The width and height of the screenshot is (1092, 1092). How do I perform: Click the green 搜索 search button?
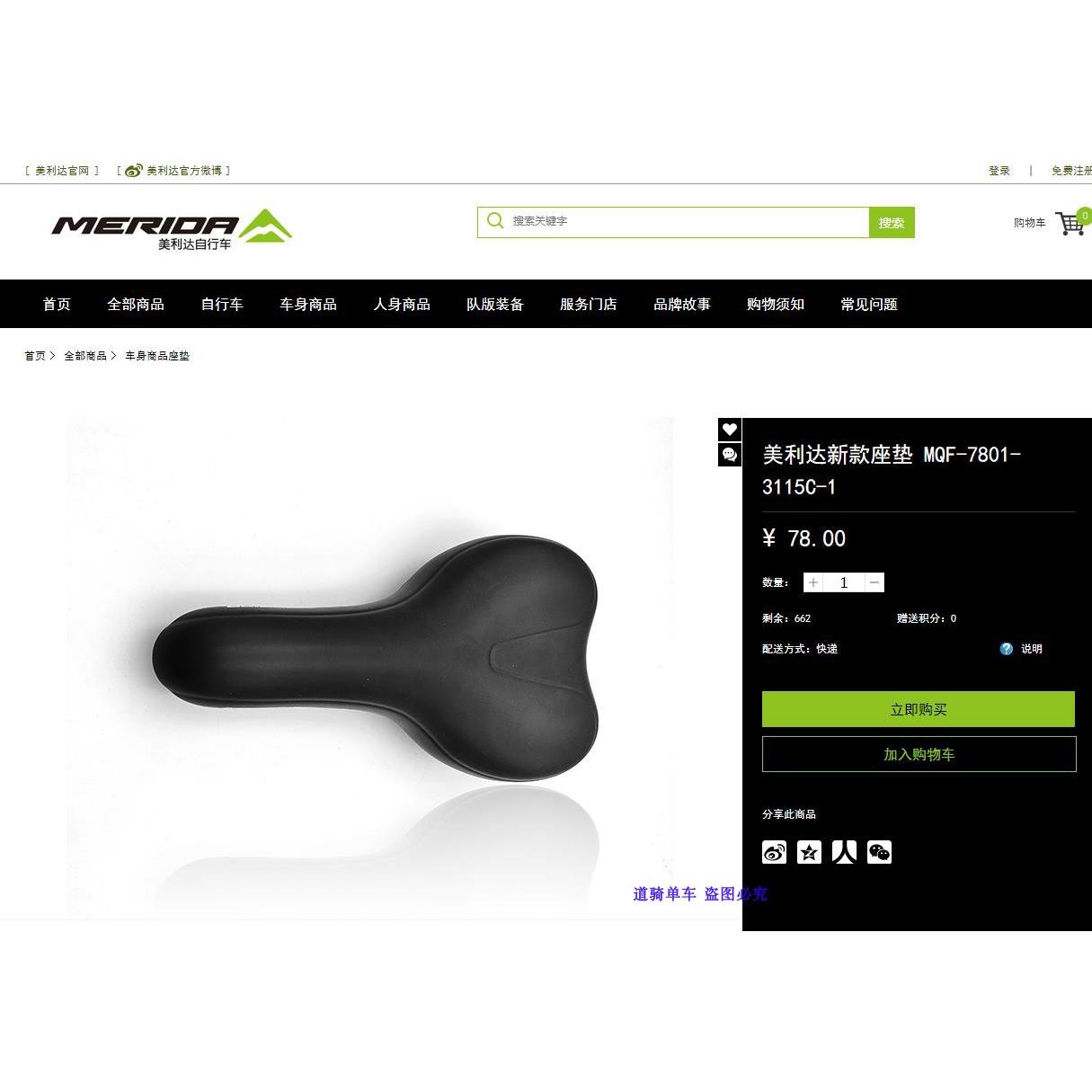[892, 223]
